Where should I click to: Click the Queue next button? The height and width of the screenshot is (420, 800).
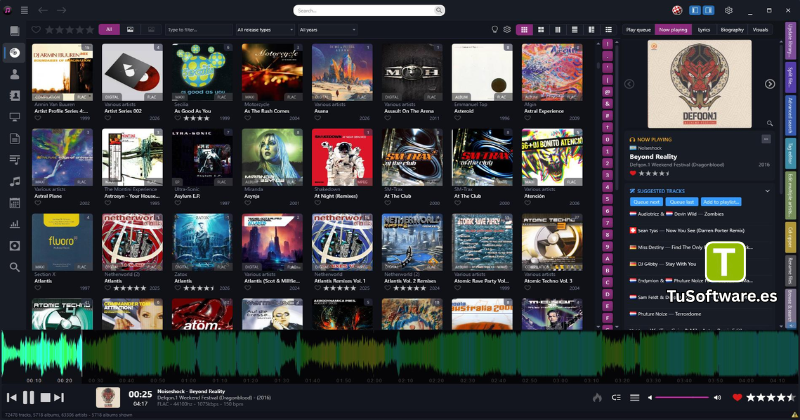pos(646,202)
